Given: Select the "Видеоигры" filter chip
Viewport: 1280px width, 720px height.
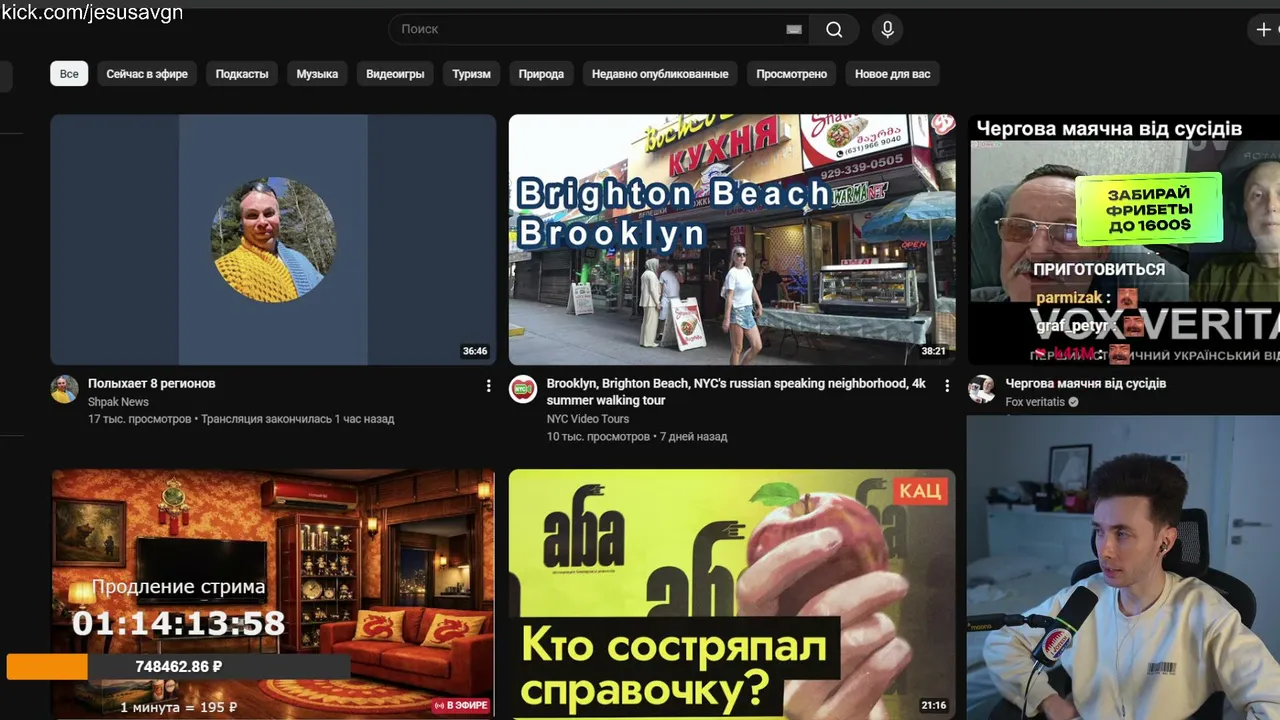Looking at the screenshot, I should pos(395,74).
